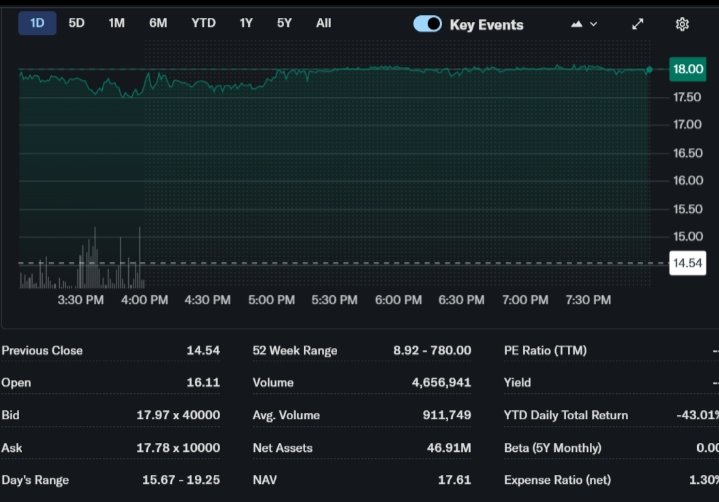Select the 1M time range
This screenshot has height=502, width=719.
pos(116,23)
